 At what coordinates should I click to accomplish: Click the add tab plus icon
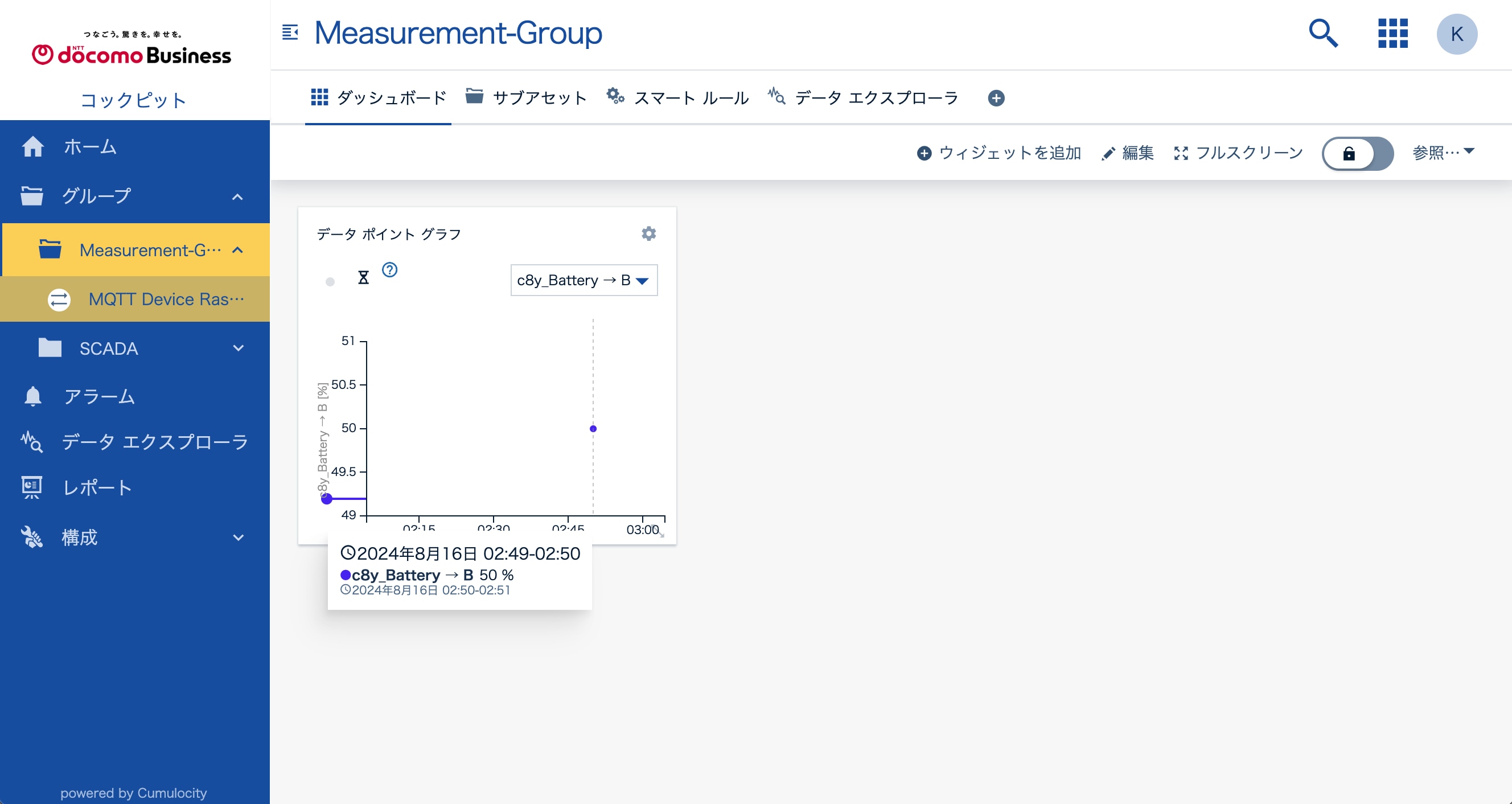pos(996,98)
